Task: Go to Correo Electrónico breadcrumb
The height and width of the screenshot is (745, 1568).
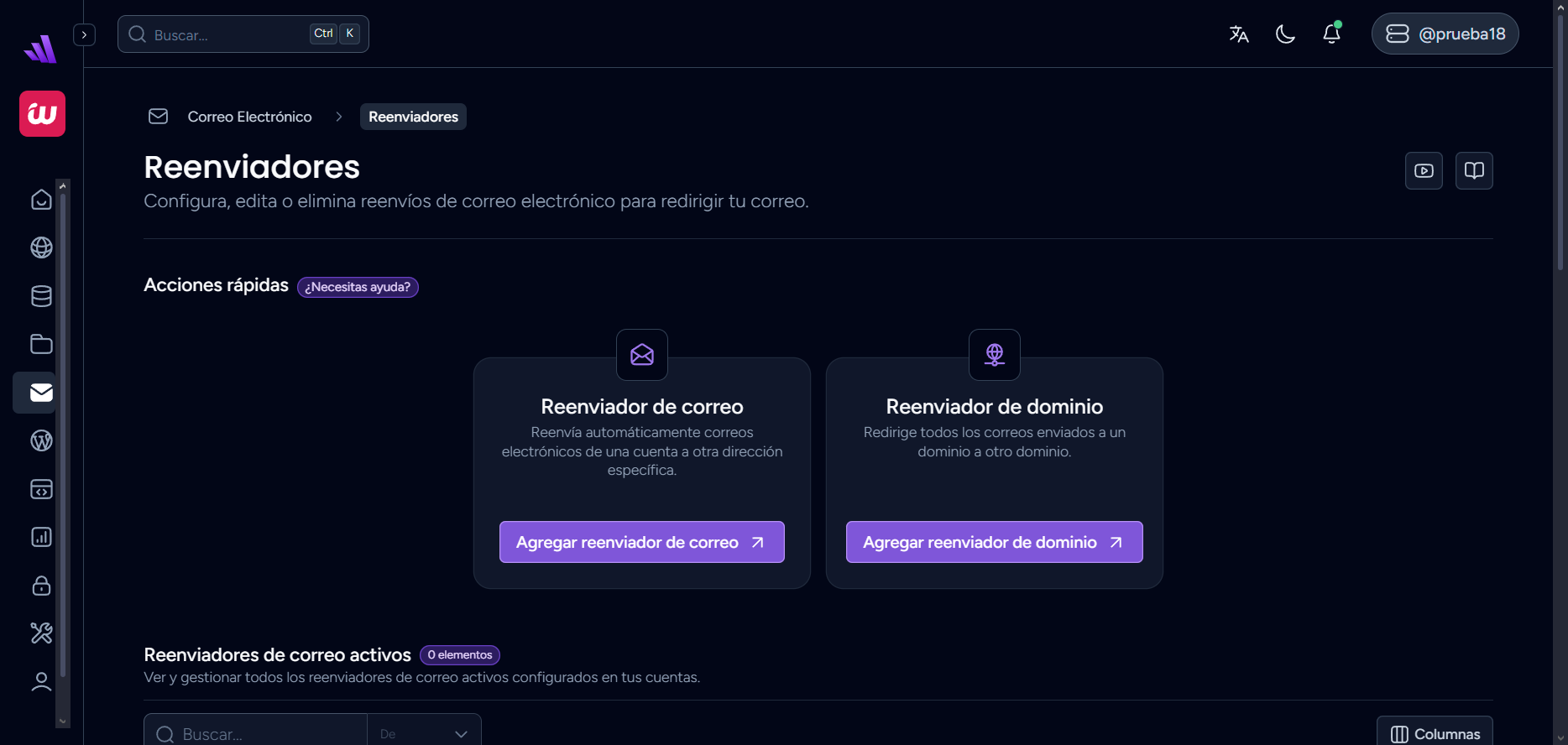Action: click(x=249, y=117)
